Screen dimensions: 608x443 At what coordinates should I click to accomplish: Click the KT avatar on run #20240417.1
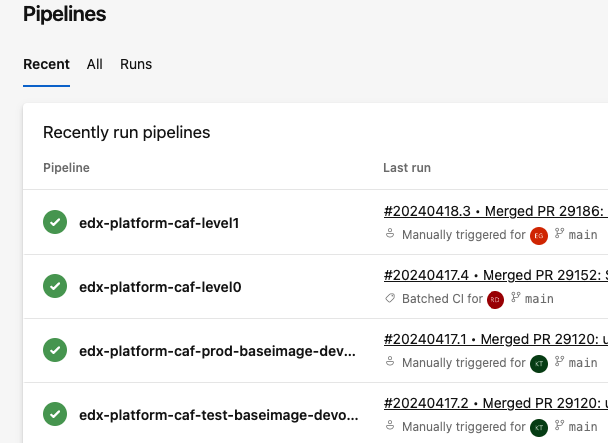point(539,363)
